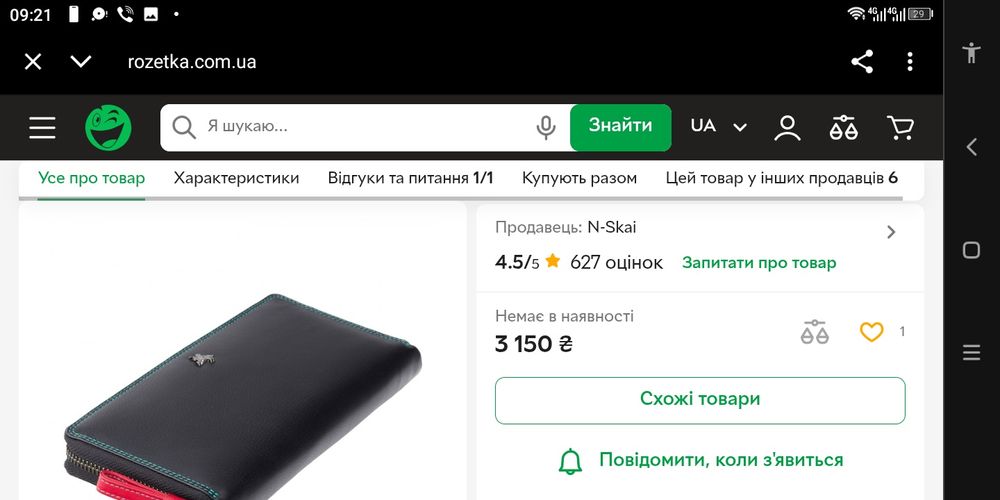The image size is (1000, 500).
Task: Share the page via browser share icon
Action: [862, 62]
